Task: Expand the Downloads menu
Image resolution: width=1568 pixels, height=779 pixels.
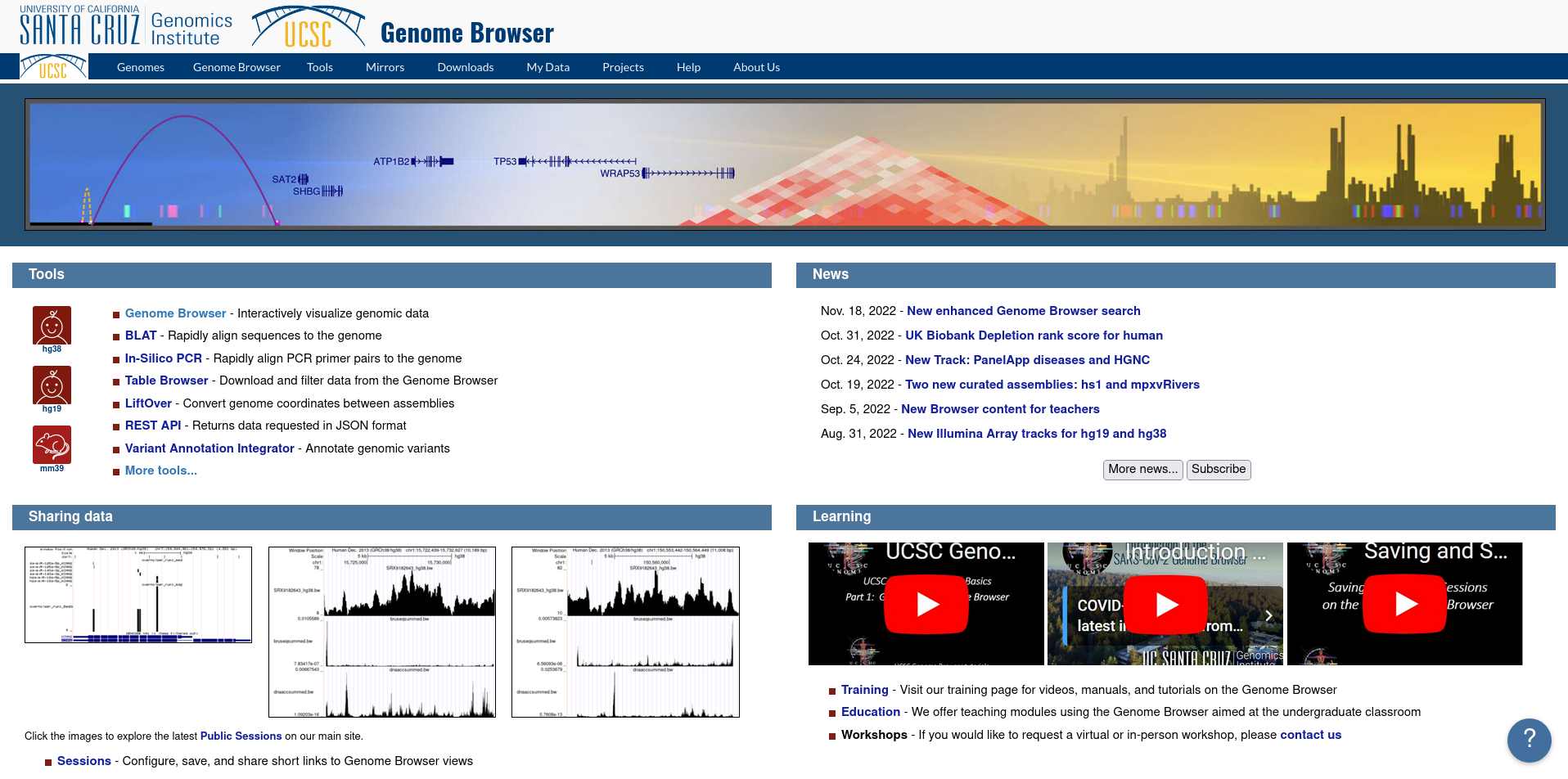Action: pos(465,67)
